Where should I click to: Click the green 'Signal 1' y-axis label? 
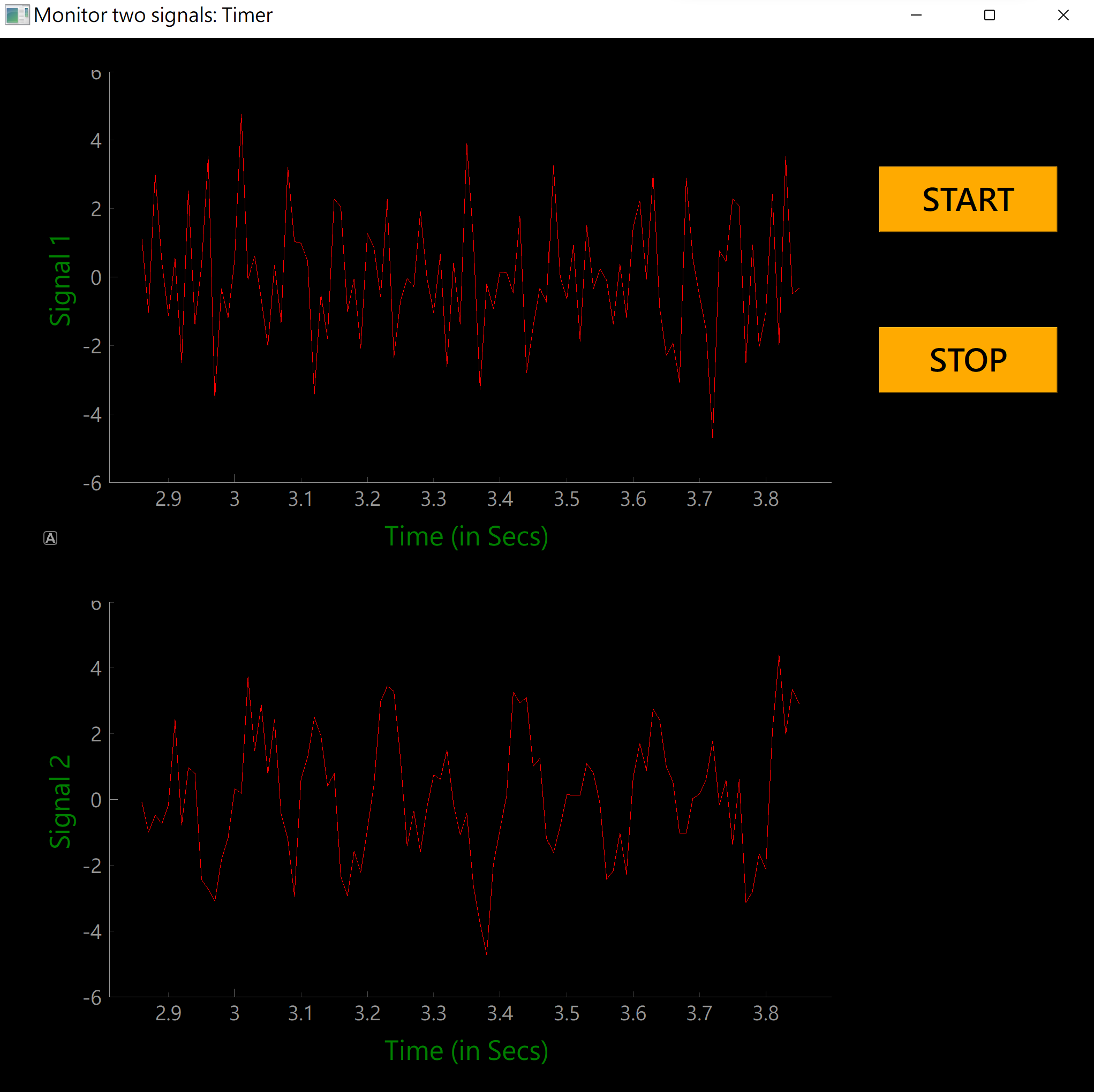(60, 281)
